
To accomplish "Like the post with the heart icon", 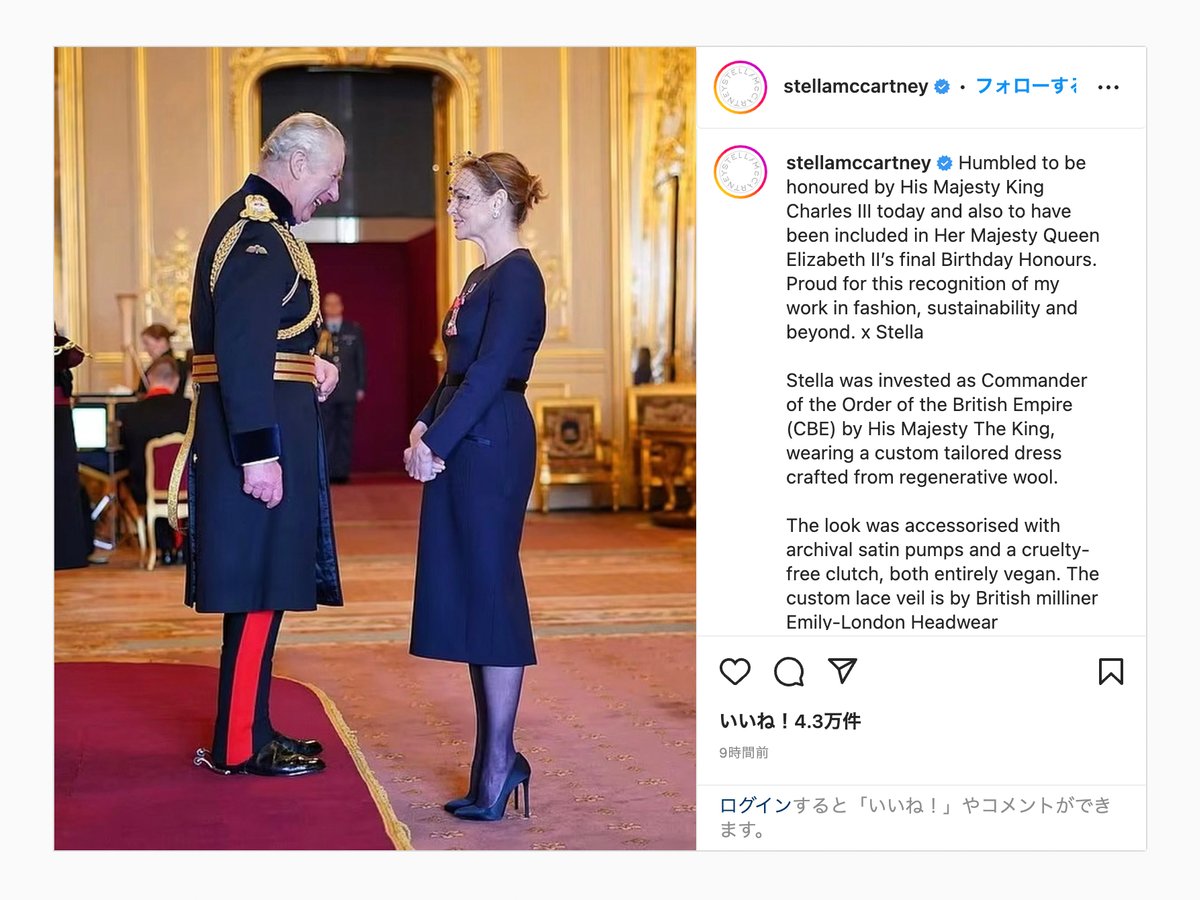I will pos(735,671).
